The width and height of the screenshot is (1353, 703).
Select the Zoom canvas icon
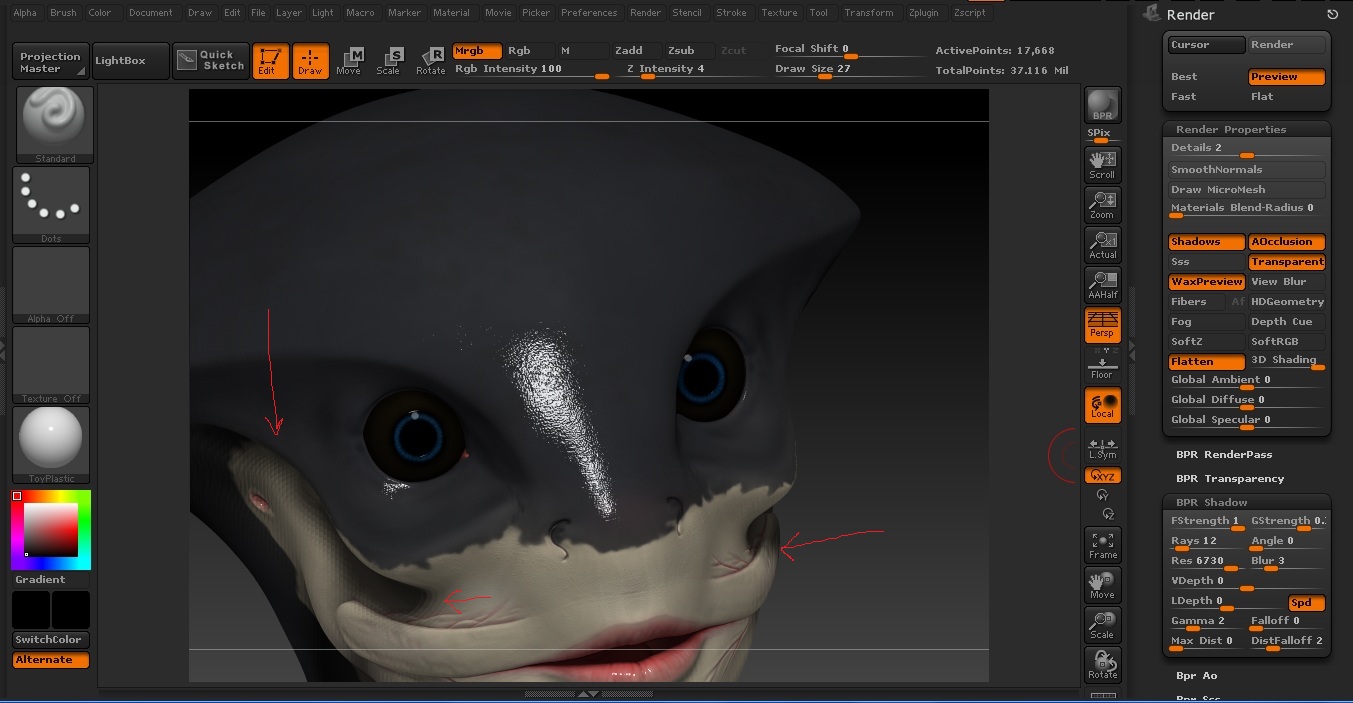point(1102,205)
